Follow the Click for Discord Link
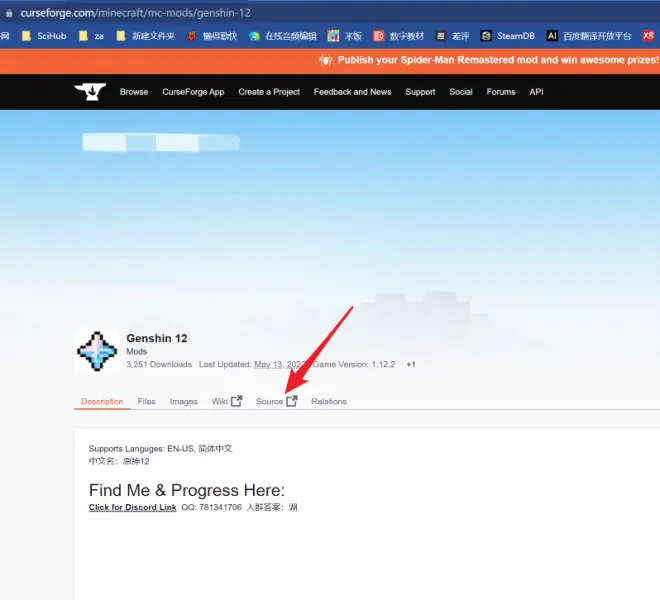This screenshot has width=660, height=600. coord(132,507)
